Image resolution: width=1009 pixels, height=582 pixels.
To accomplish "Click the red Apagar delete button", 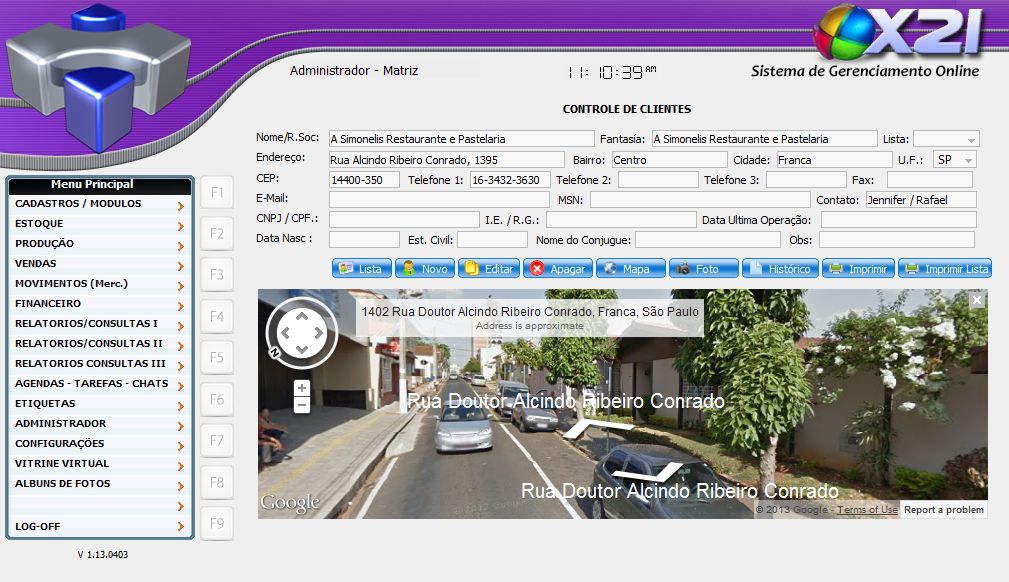I will [558, 269].
